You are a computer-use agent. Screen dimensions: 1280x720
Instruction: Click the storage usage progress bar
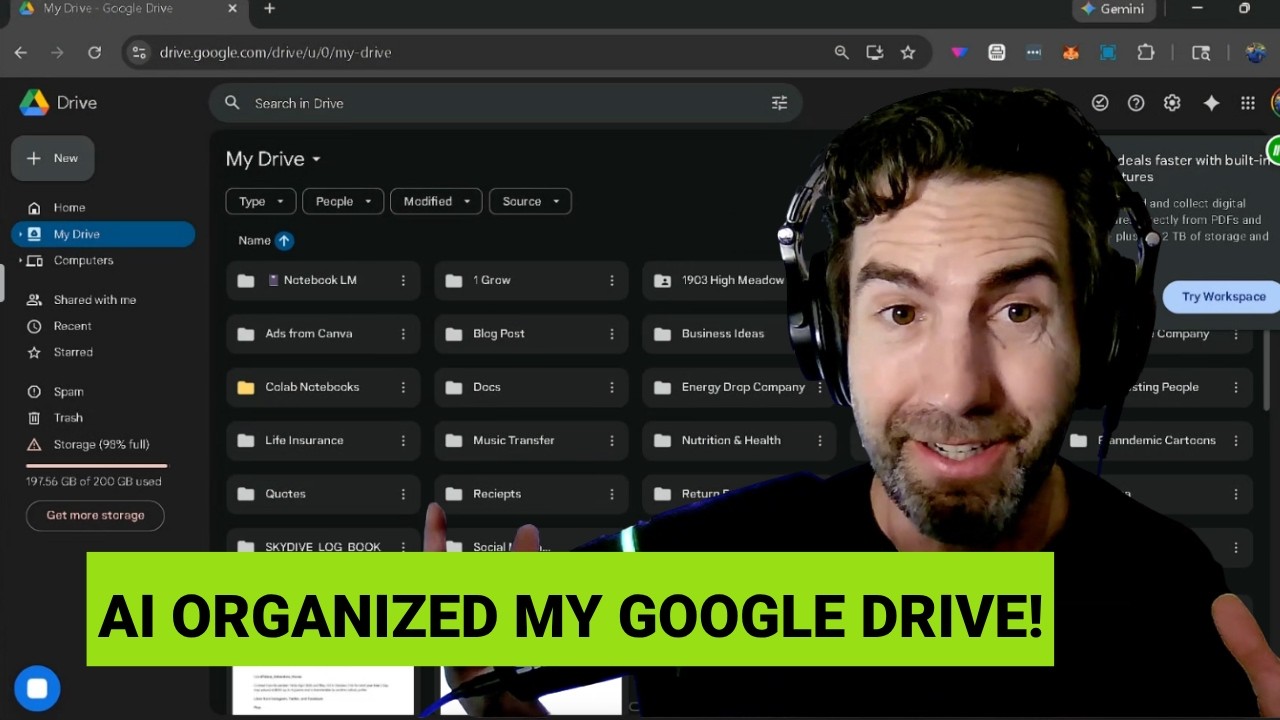pos(96,466)
